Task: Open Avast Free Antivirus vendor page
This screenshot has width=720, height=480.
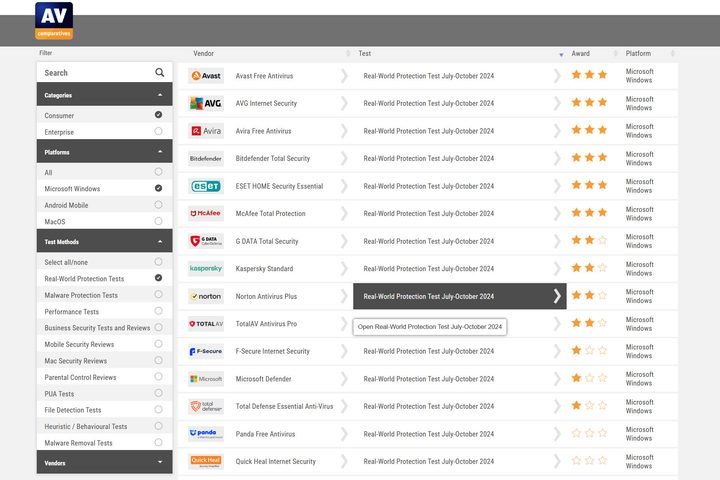Action: pyautogui.click(x=264, y=76)
